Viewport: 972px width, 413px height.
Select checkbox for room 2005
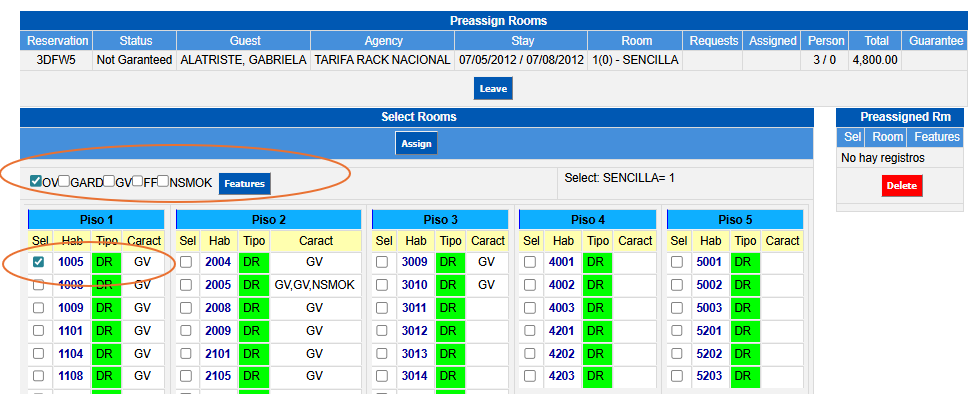(x=186, y=285)
